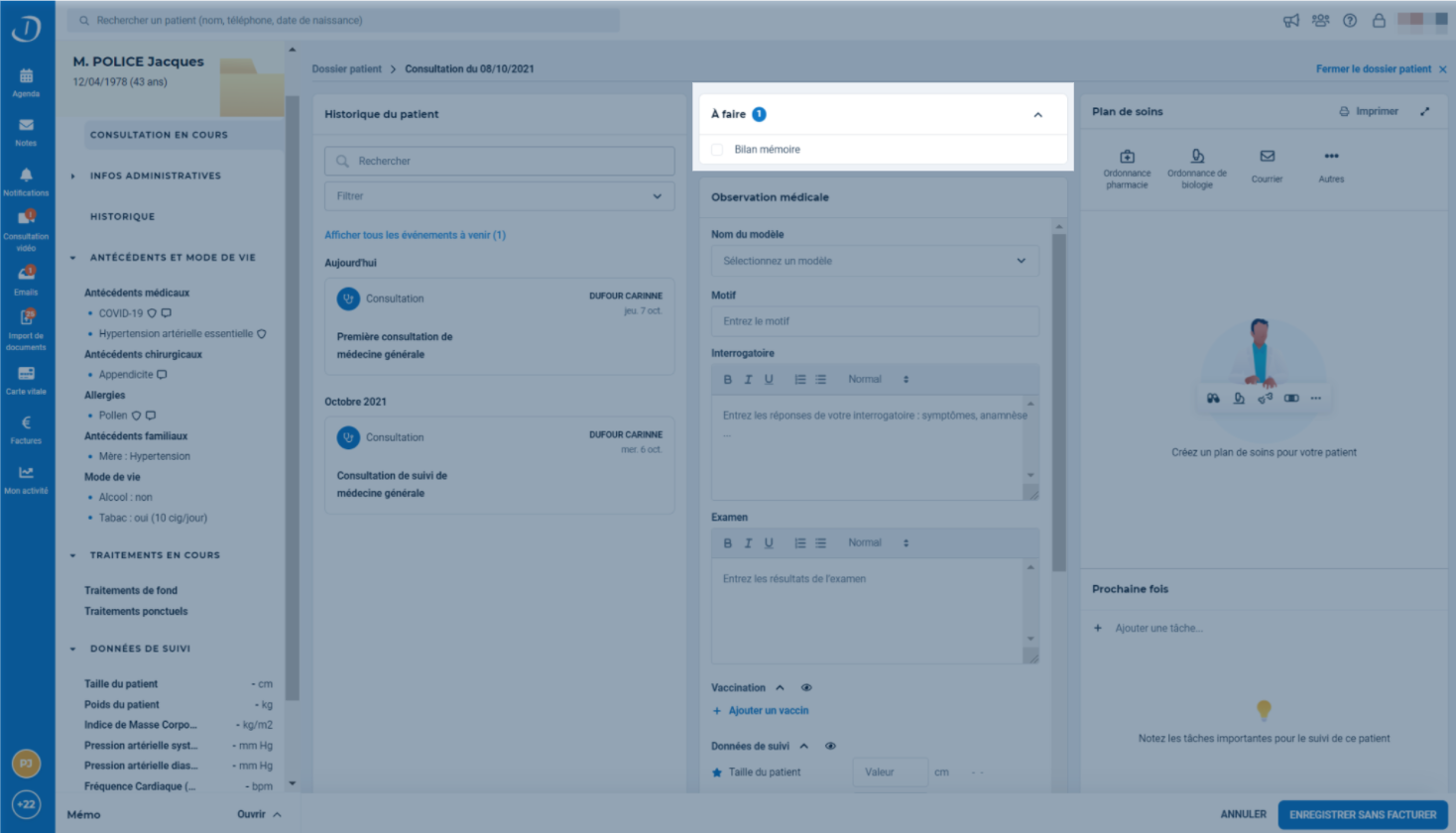Image resolution: width=1456 pixels, height=833 pixels.
Task: Click Enregistrer sans facturer button
Action: click(x=1363, y=814)
